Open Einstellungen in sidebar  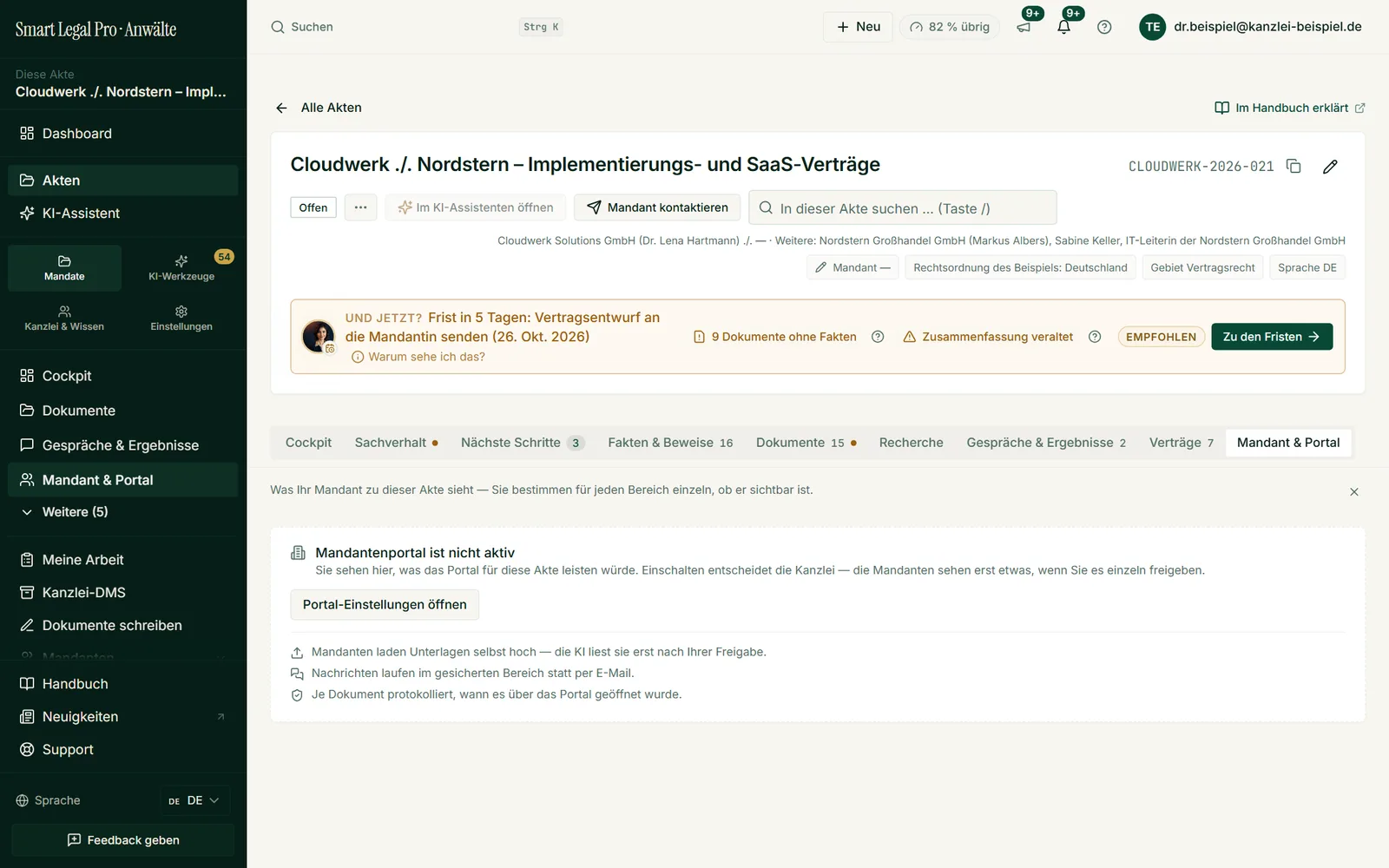181,318
